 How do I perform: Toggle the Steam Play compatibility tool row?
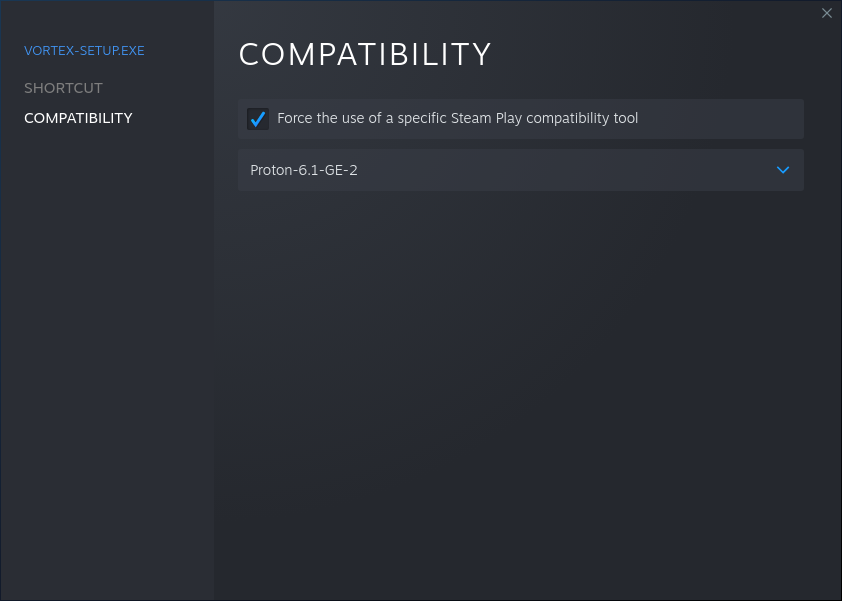(x=520, y=119)
